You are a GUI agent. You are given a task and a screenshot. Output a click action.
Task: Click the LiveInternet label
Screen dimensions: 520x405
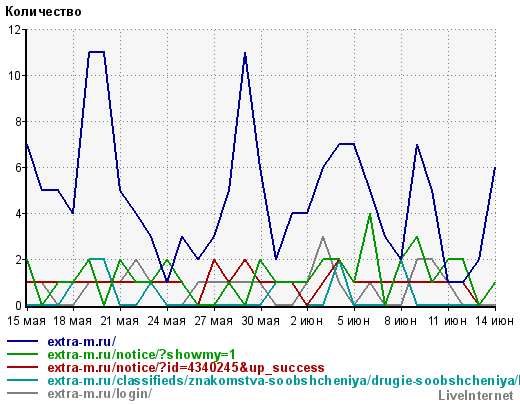tap(476, 395)
